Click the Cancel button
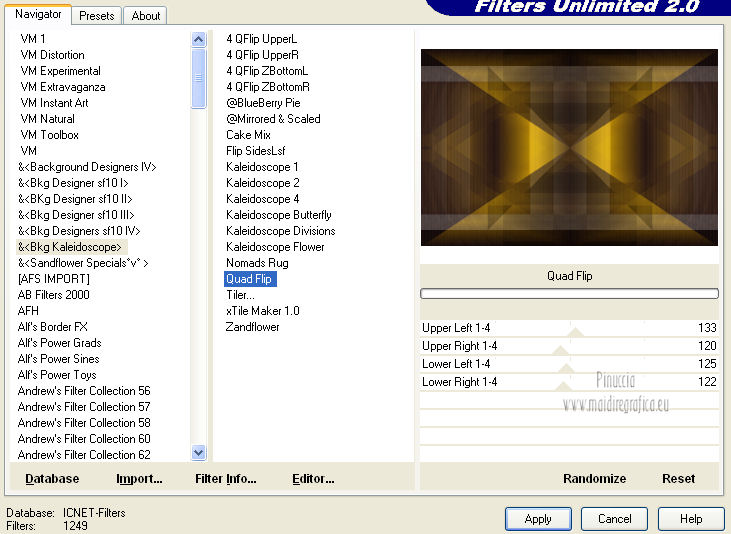Image resolution: width=731 pixels, height=534 pixels. click(x=614, y=519)
